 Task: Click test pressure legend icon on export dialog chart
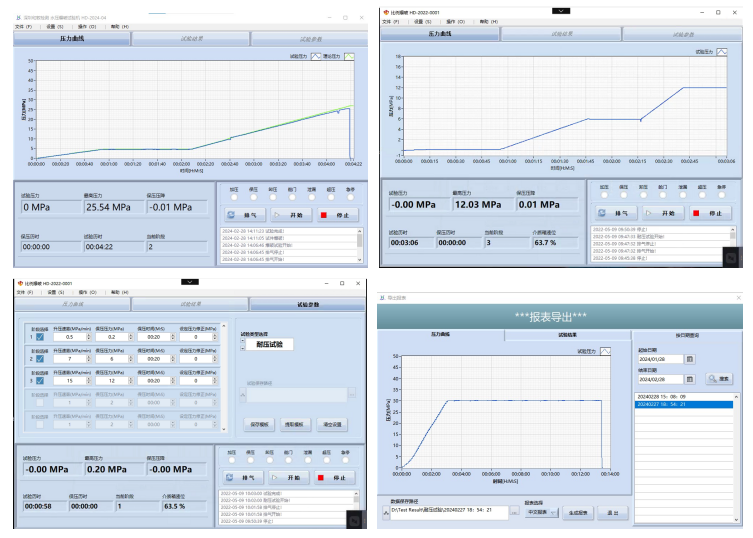click(606, 352)
